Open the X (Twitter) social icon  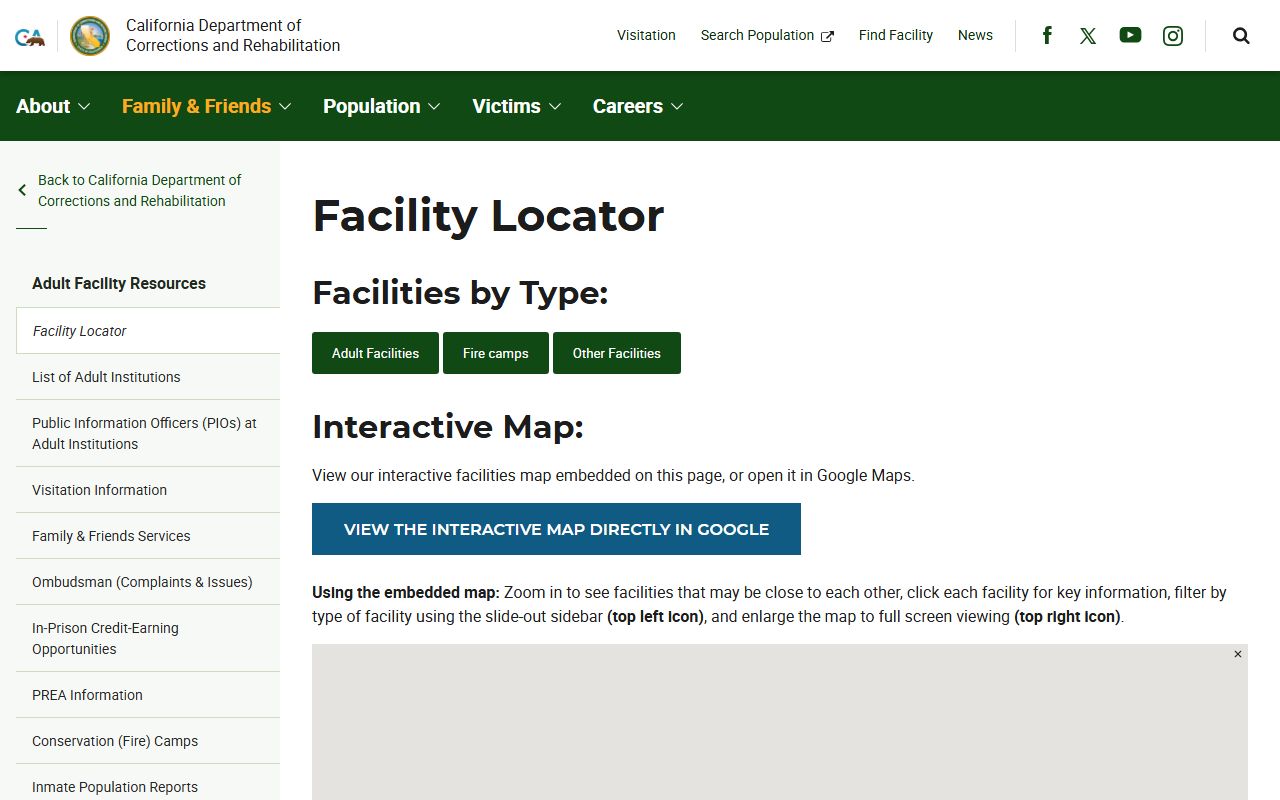coord(1088,36)
